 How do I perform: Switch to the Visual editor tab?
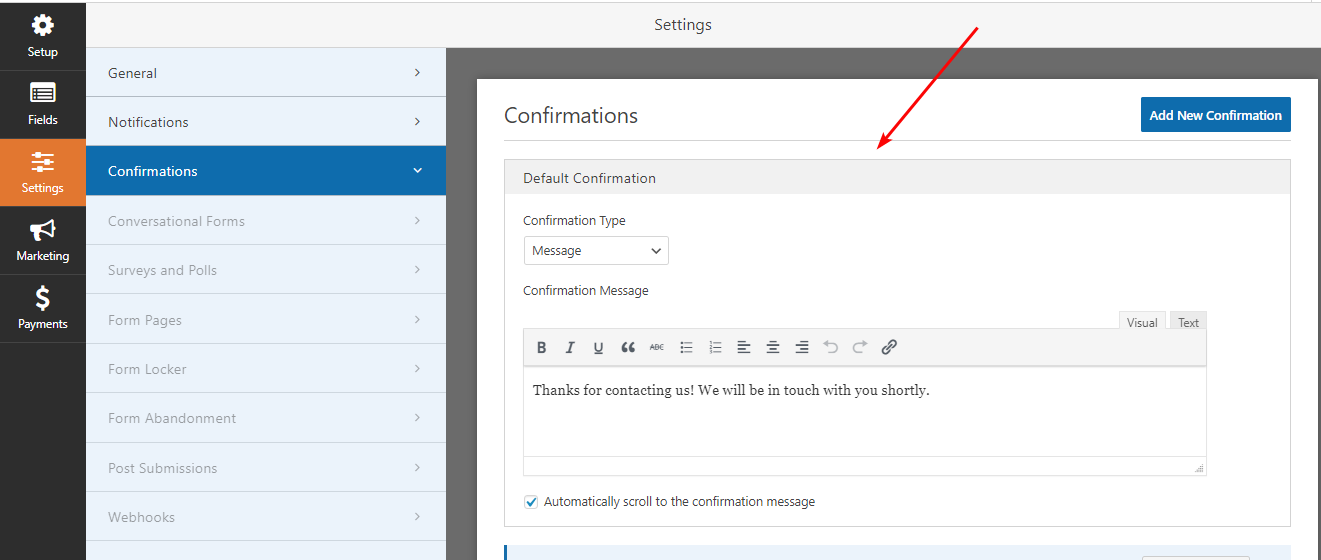coord(1142,322)
